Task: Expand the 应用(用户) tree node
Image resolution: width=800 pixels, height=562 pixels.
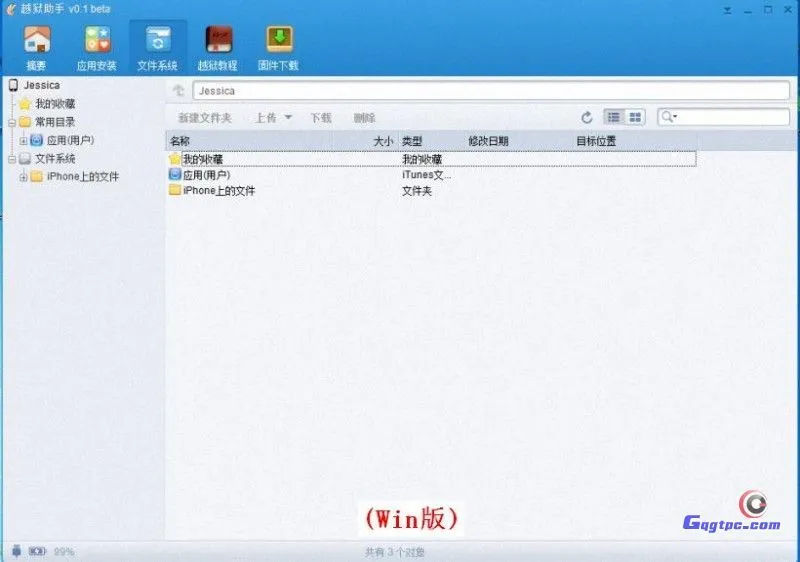Action: [x=23, y=140]
